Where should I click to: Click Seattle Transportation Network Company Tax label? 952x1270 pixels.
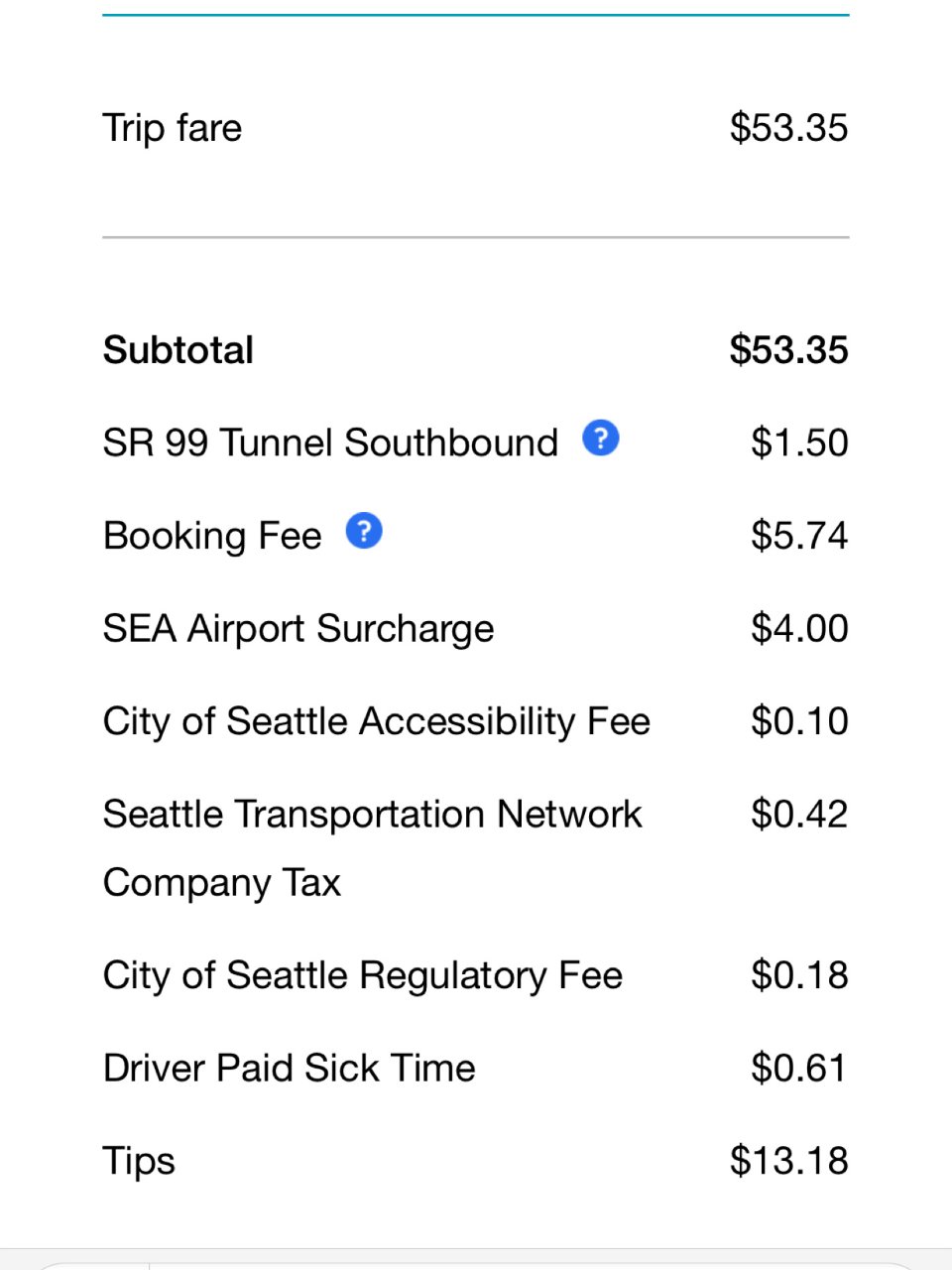click(x=372, y=847)
